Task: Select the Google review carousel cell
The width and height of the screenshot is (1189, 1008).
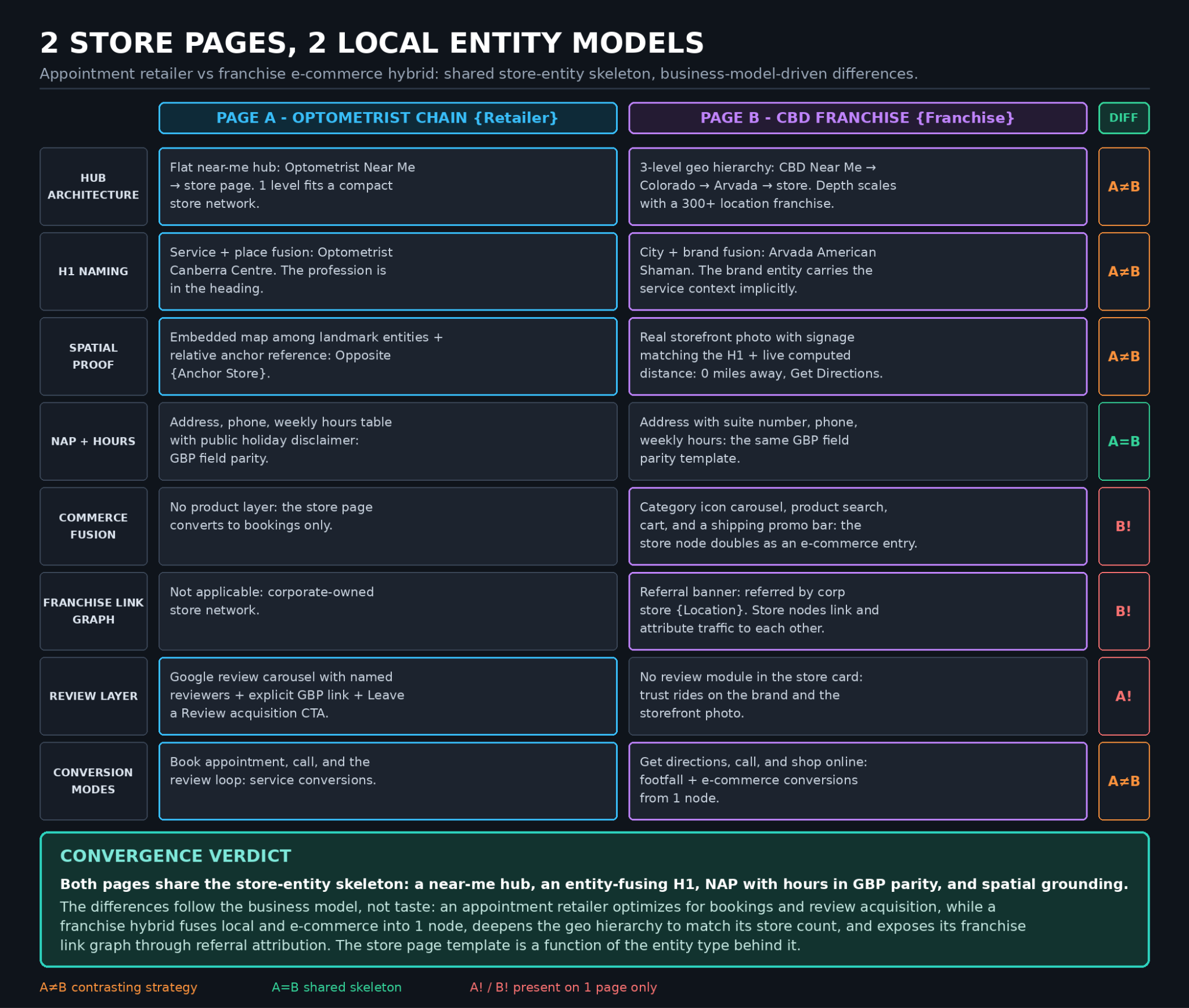Action: 388,696
